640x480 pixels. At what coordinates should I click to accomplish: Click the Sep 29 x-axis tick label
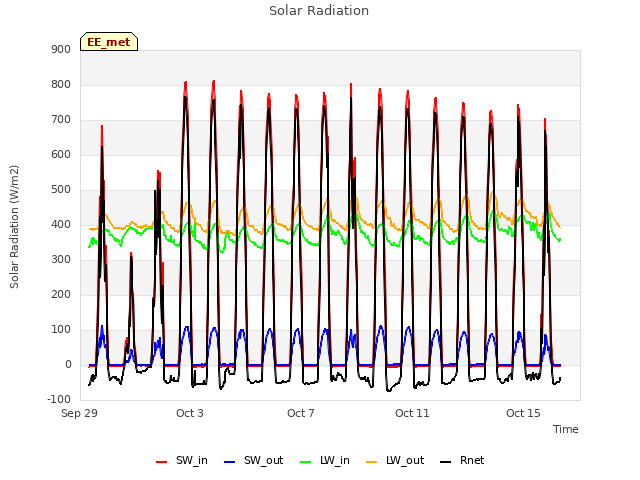[x=80, y=413]
